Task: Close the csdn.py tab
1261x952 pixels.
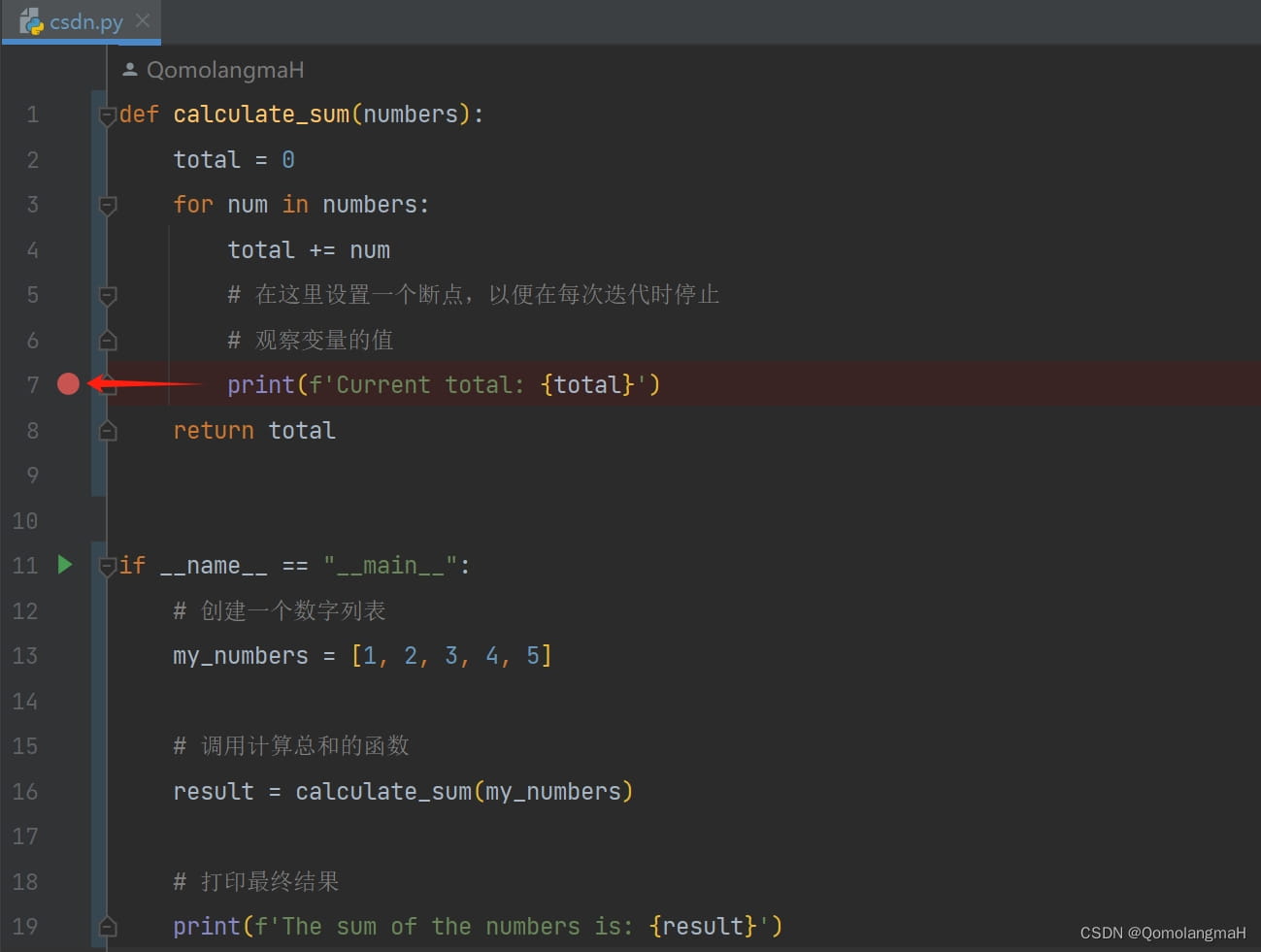Action: click(143, 20)
